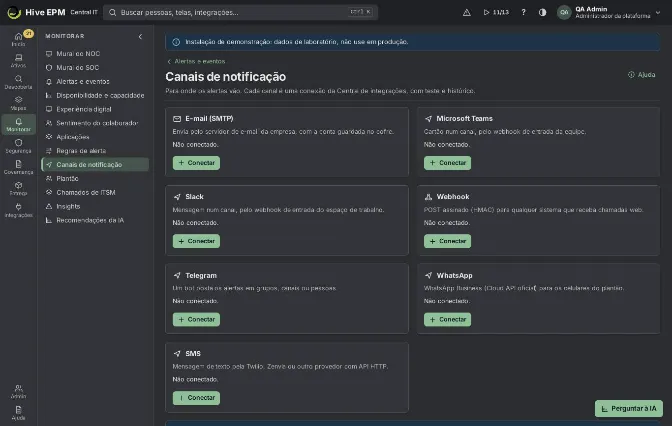Open the Ajuda rail icon at bottom

point(18,413)
